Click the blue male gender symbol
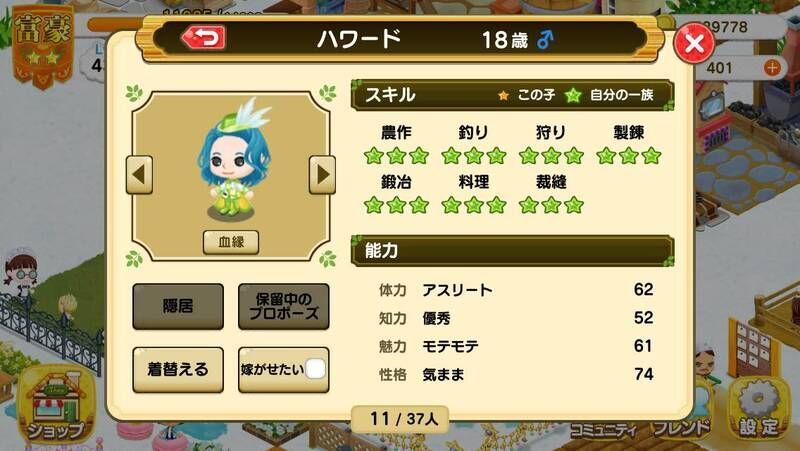Screen dimensions: 800x451 coord(545,39)
